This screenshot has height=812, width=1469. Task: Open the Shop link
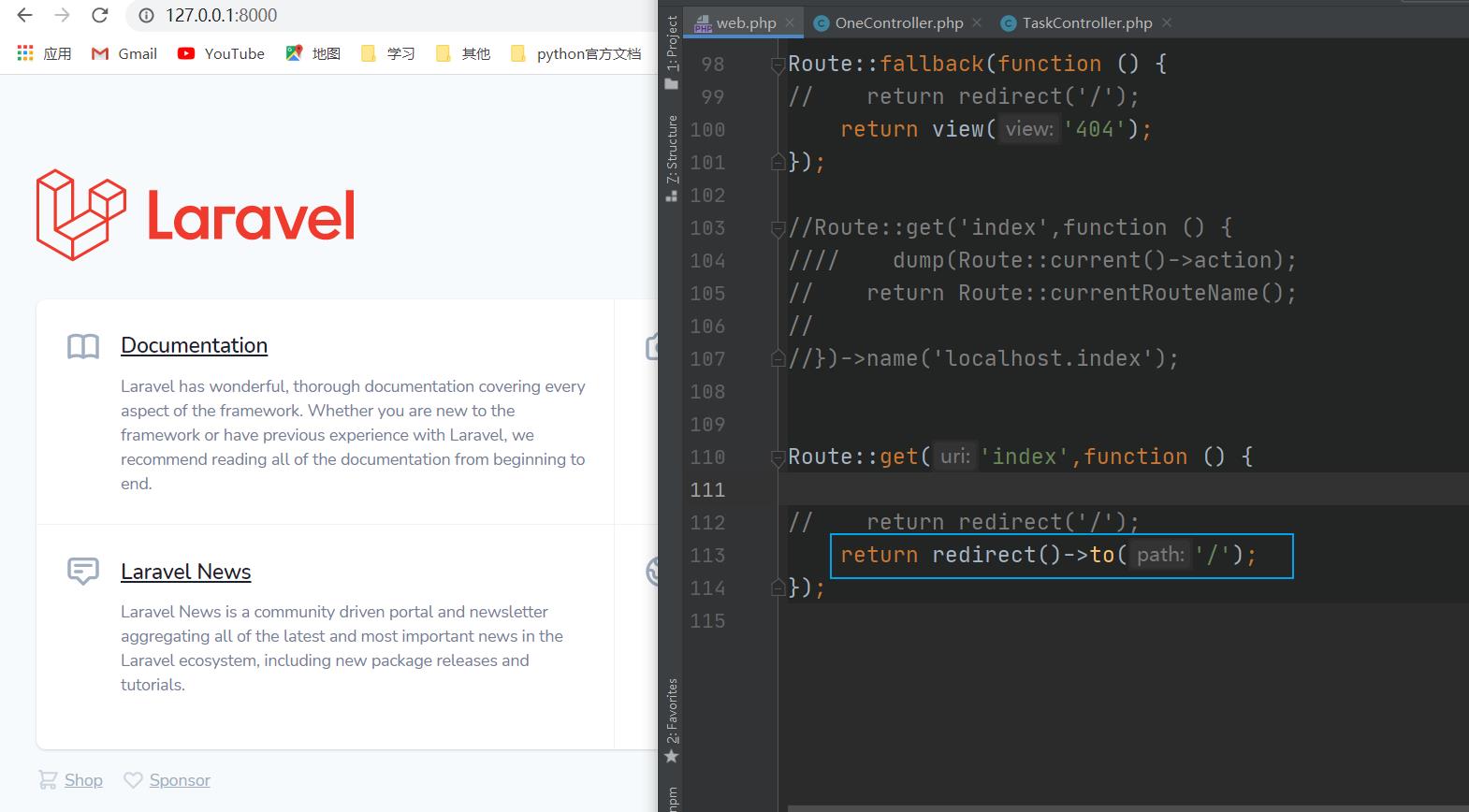tap(83, 780)
